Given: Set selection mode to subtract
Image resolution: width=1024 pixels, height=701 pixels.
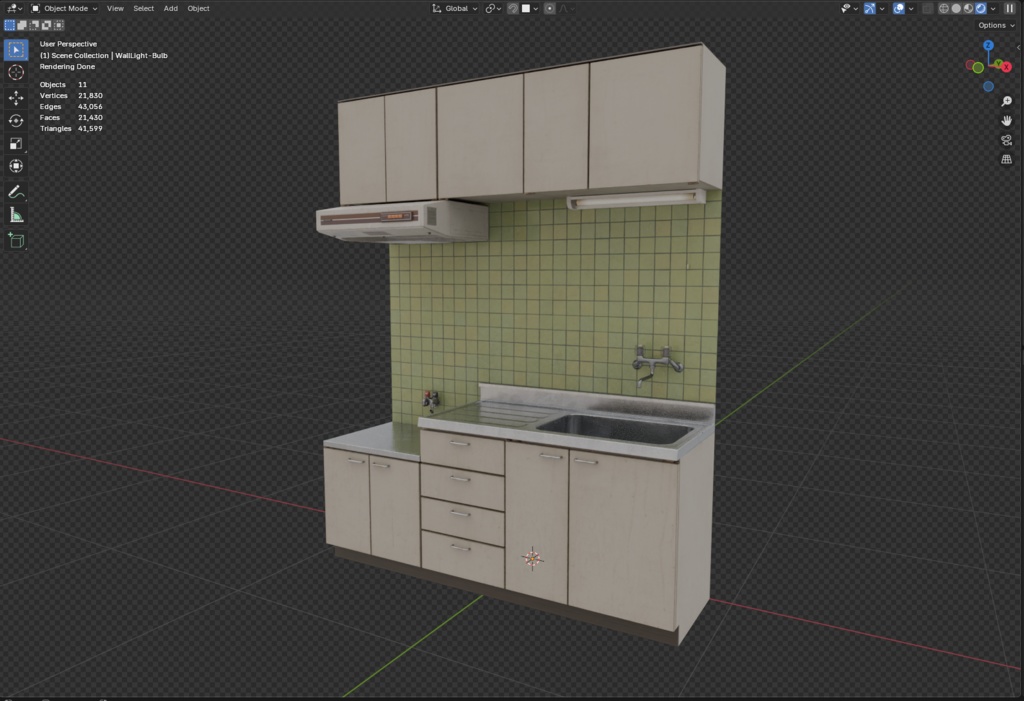Looking at the screenshot, I should click(x=34, y=25).
